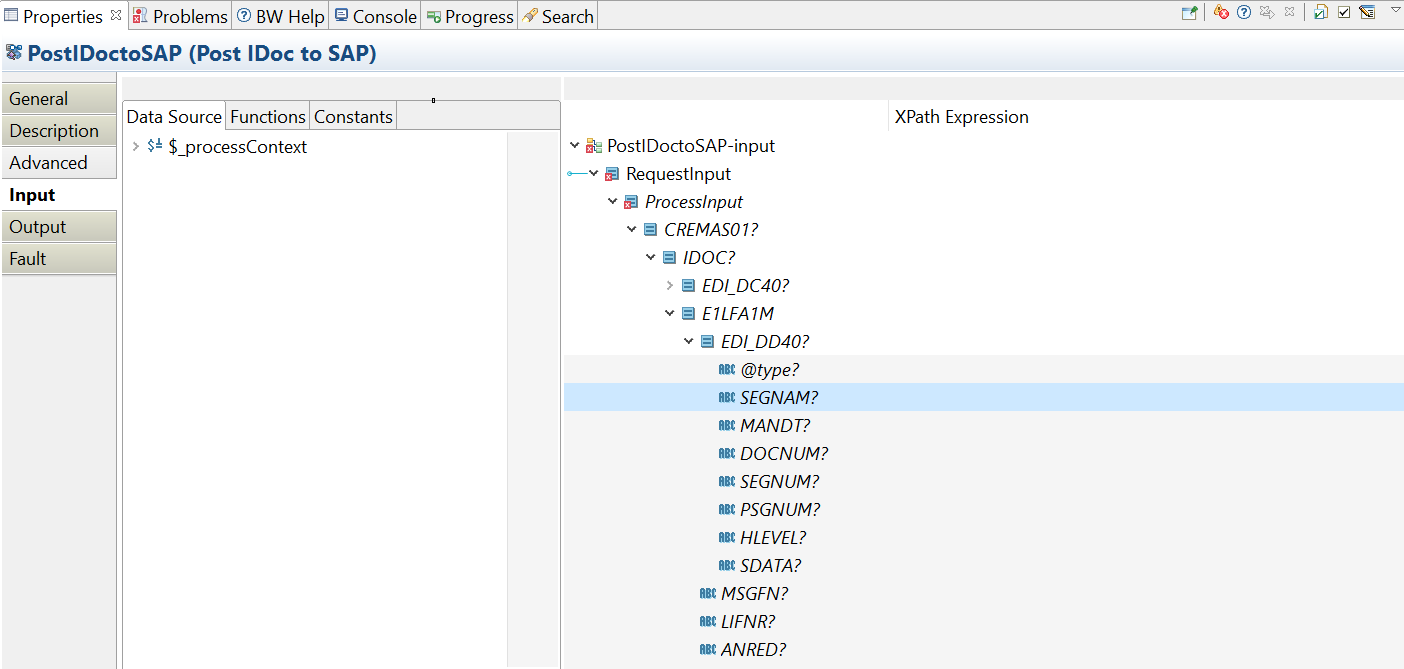Select the SDATA? field in input tree
Screen dimensions: 1404x669
[x=770, y=566]
